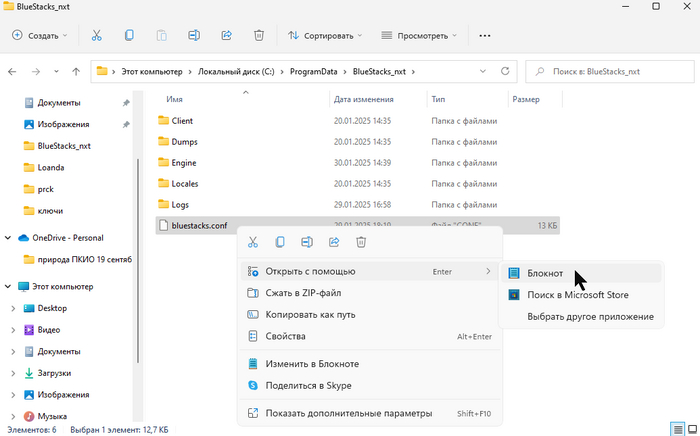
Task: Click Копировать как путь menu entry
Action: tap(369, 315)
